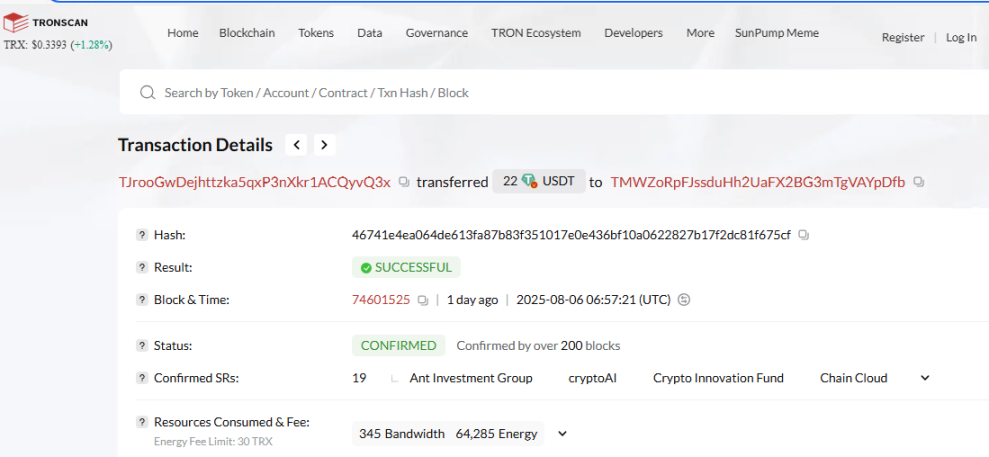
Task: Open the Developers menu
Action: (x=633, y=33)
